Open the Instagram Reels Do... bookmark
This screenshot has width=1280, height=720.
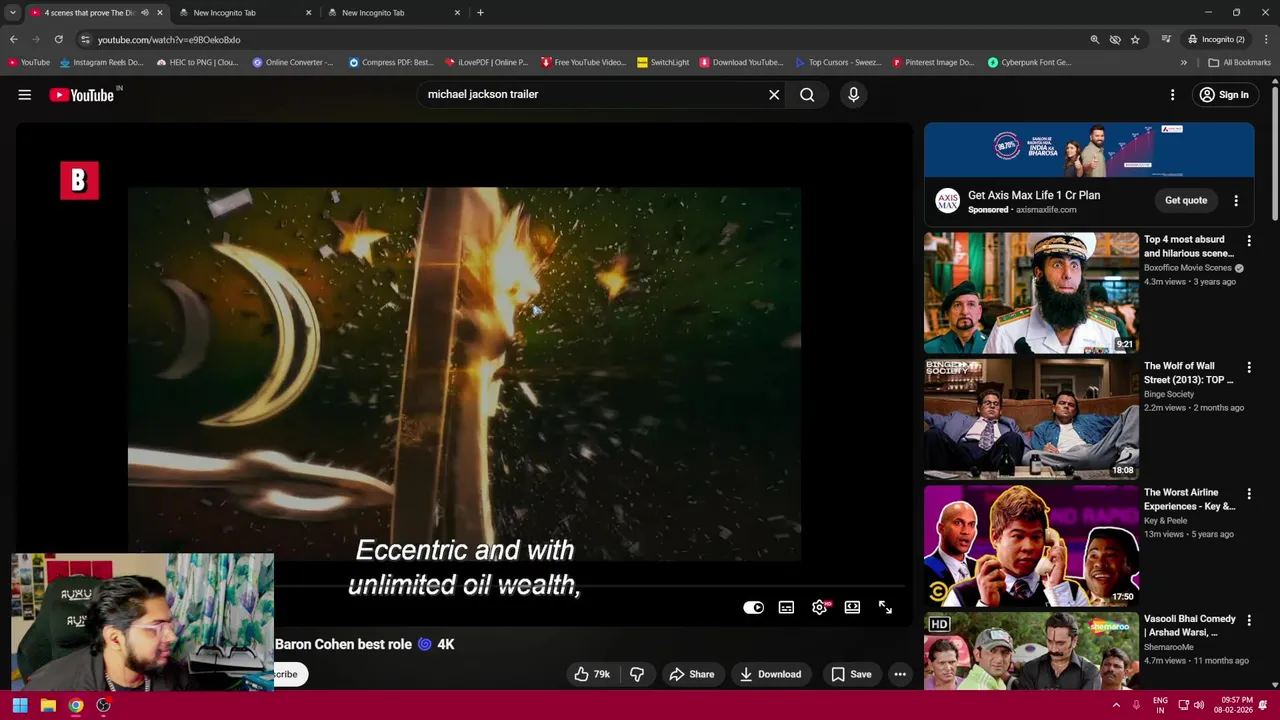pyautogui.click(x=102, y=62)
